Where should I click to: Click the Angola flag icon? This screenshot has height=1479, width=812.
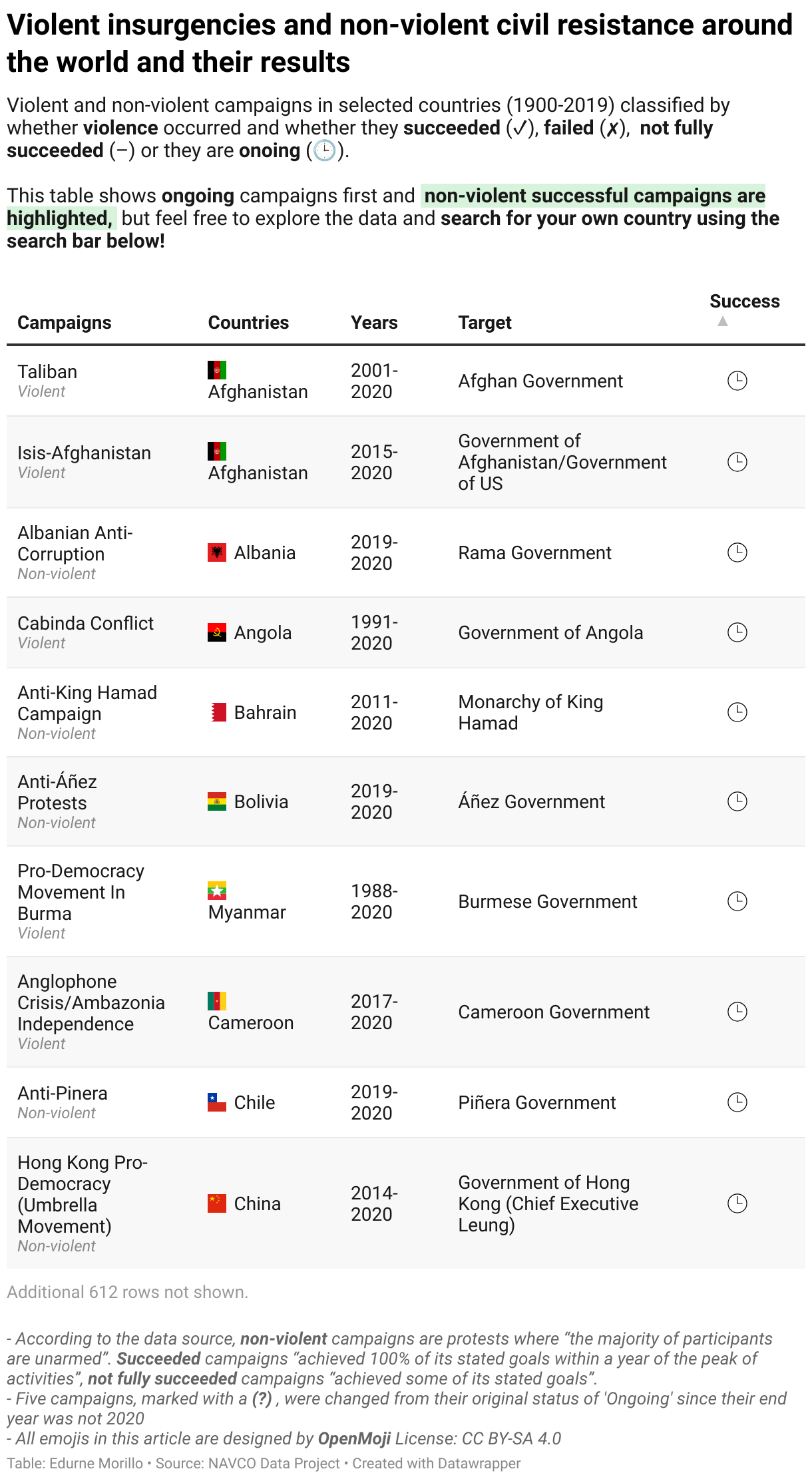click(217, 632)
